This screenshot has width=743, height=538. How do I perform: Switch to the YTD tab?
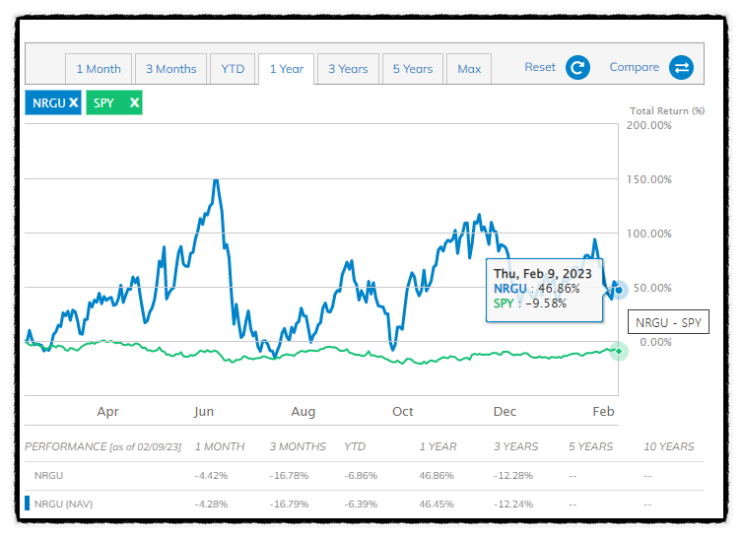pos(233,69)
